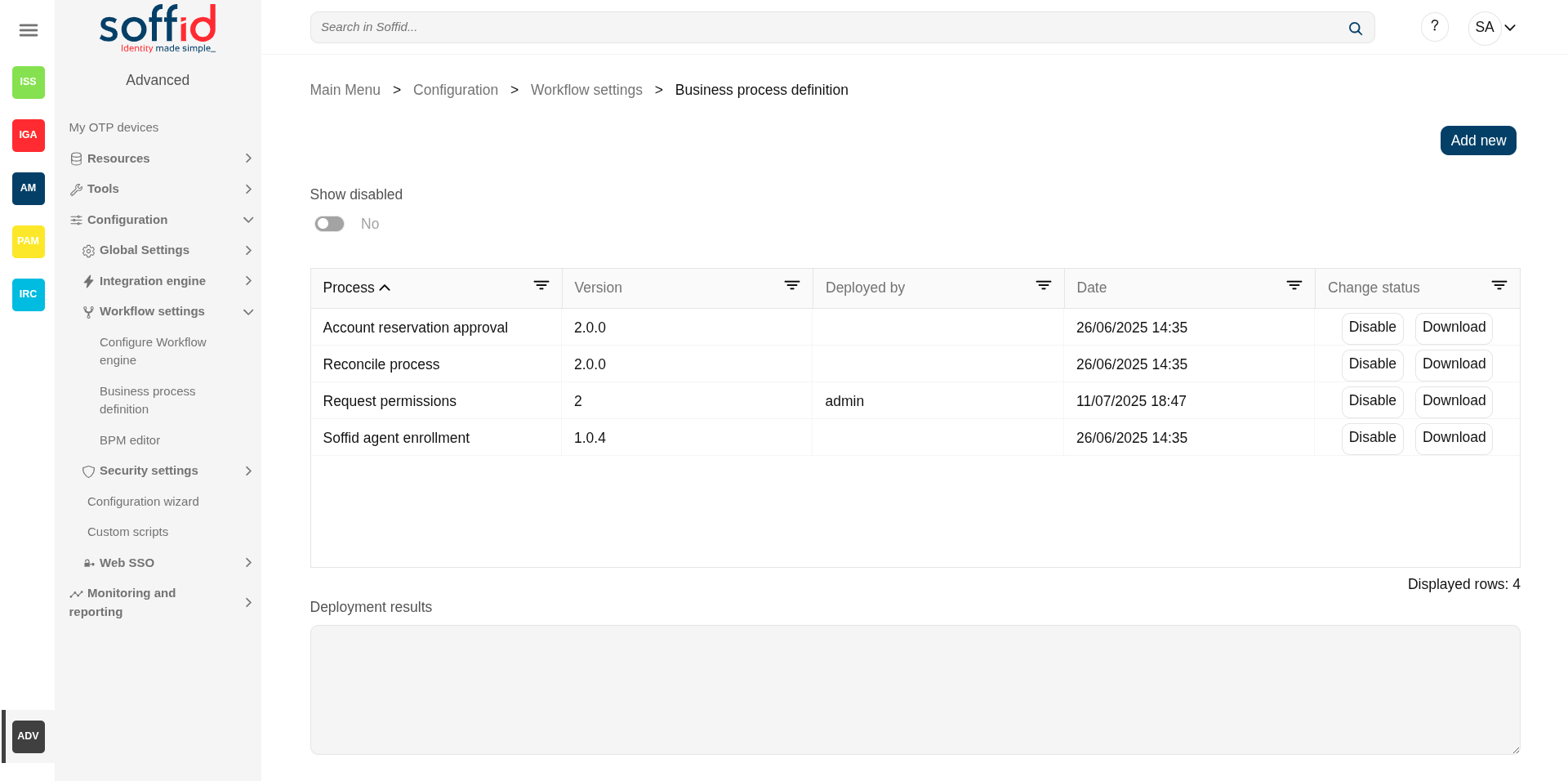Expand the Resources menu chevron
1568x781 pixels.
248,158
